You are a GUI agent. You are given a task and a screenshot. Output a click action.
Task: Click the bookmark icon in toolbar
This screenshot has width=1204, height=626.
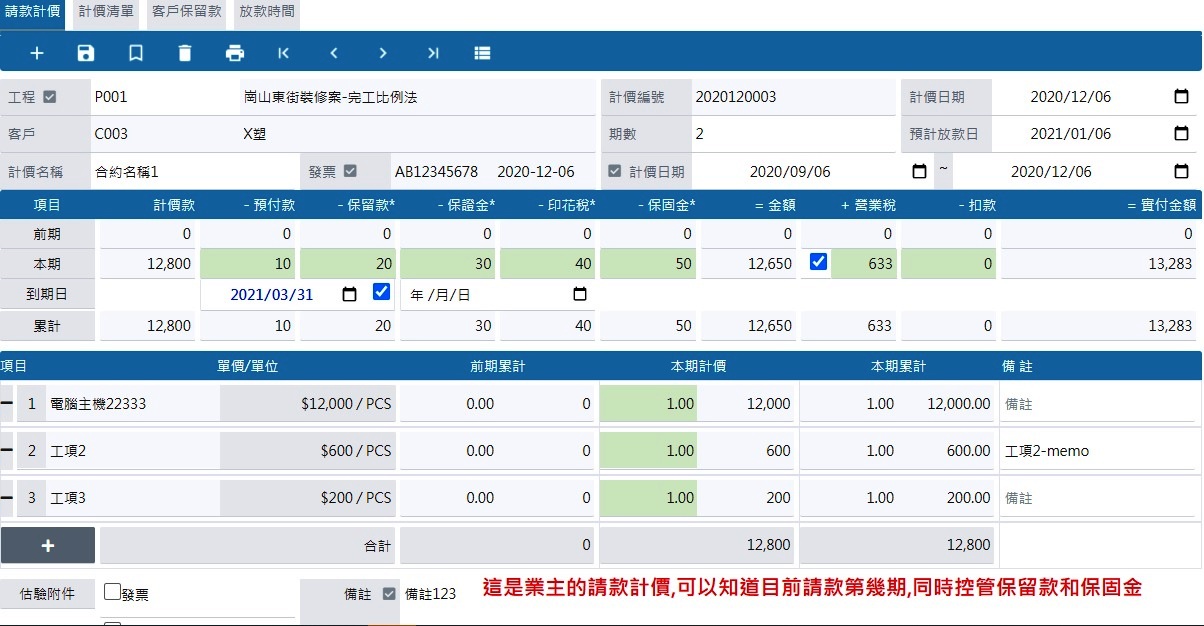pyautogui.click(x=135, y=53)
